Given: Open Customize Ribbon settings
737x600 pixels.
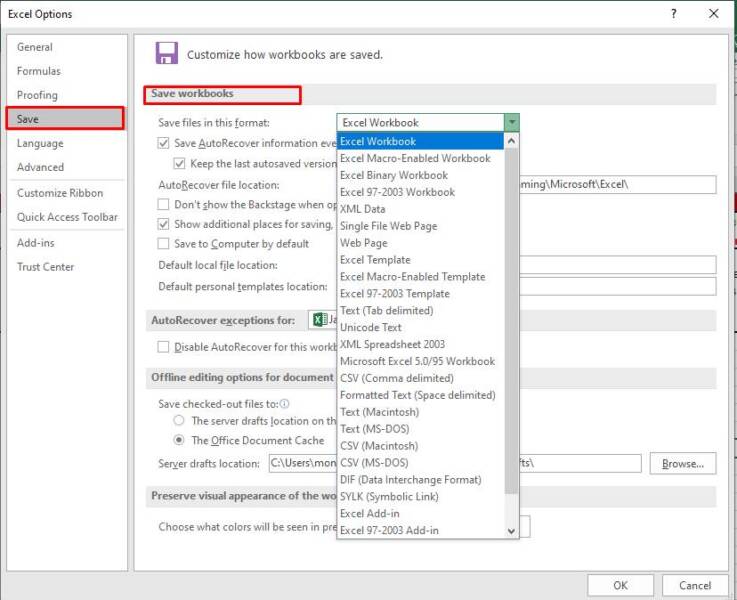Looking at the screenshot, I should coord(66,193).
